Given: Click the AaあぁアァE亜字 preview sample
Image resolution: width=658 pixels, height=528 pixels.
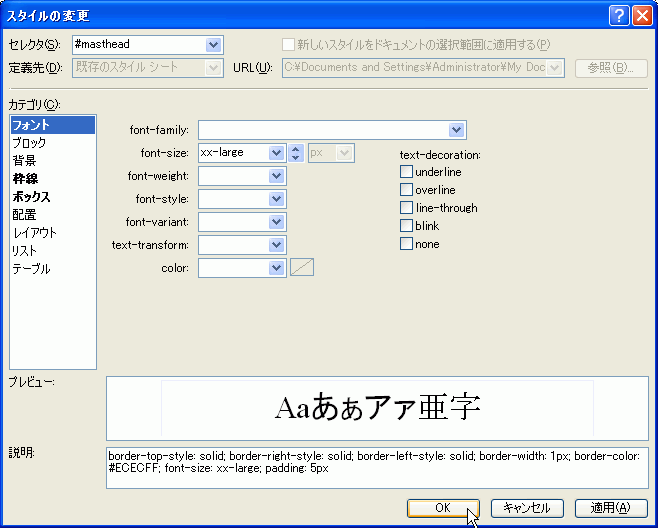Looking at the screenshot, I should coord(377,408).
